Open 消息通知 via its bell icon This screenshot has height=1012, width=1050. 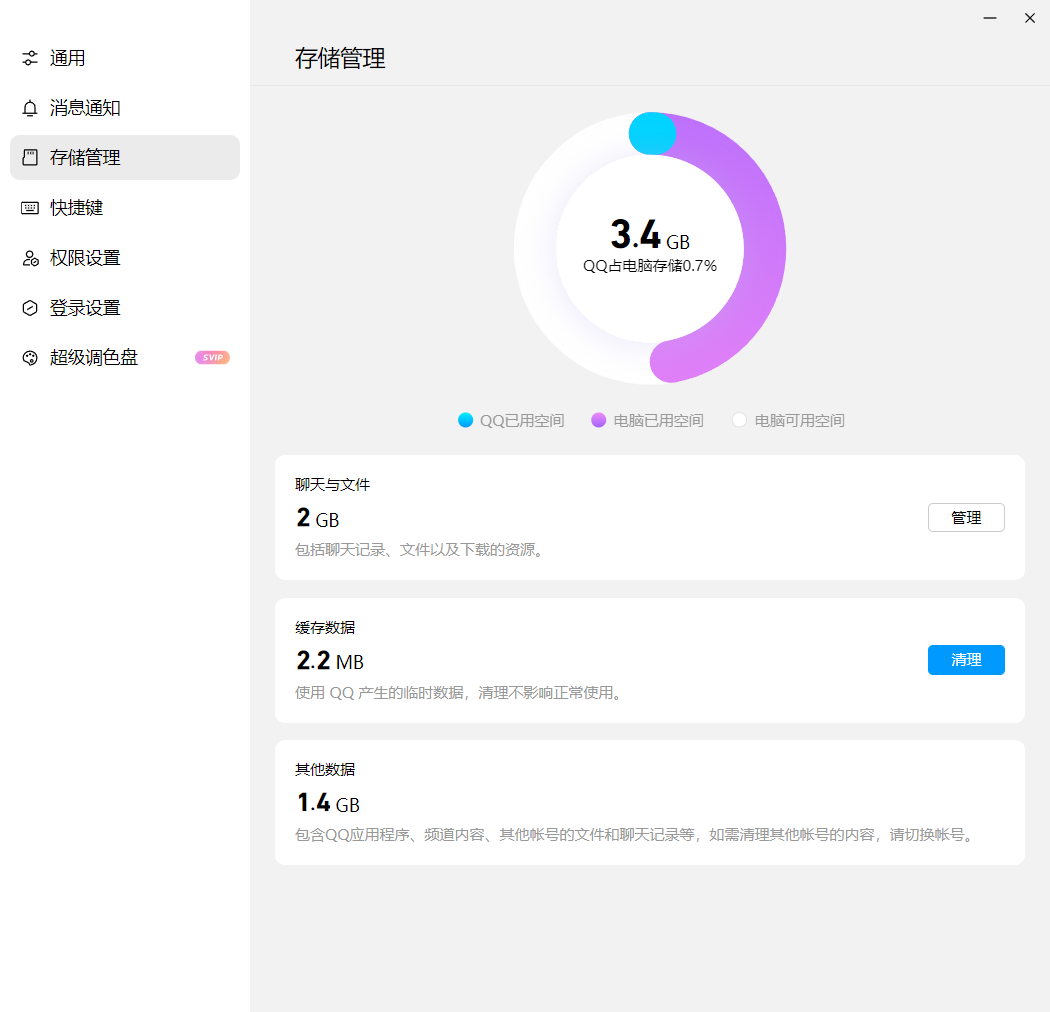click(28, 108)
